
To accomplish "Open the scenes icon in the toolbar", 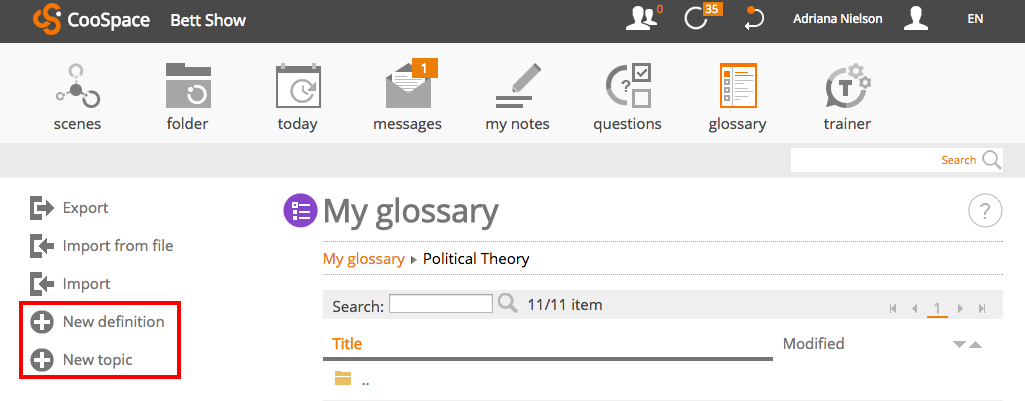I will click(x=77, y=87).
